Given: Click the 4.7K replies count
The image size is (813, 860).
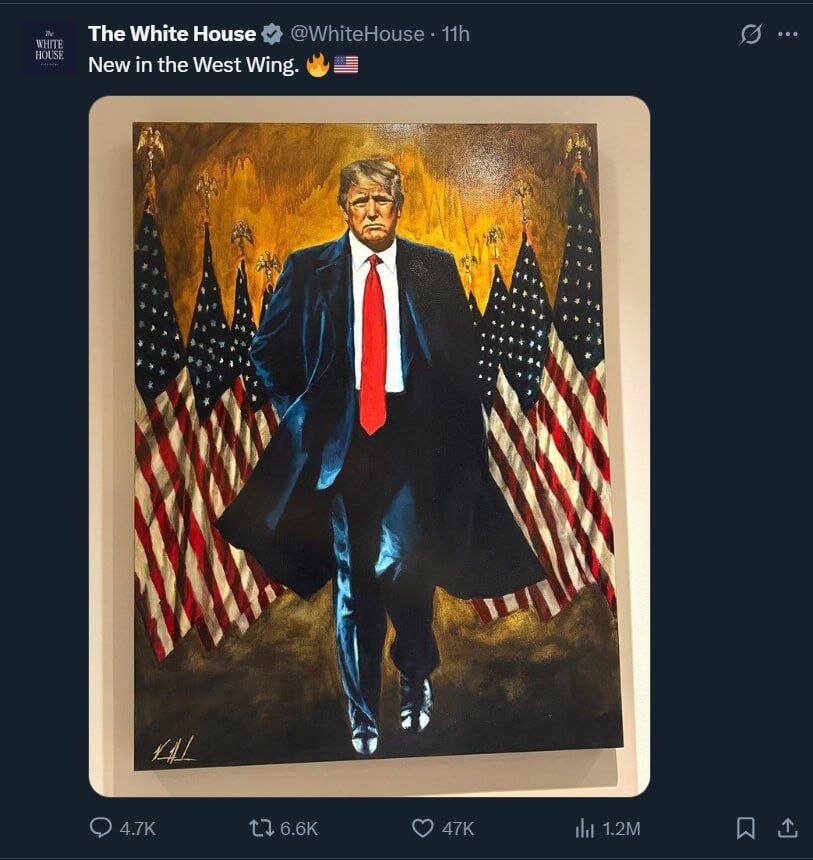Looking at the screenshot, I should (137, 828).
